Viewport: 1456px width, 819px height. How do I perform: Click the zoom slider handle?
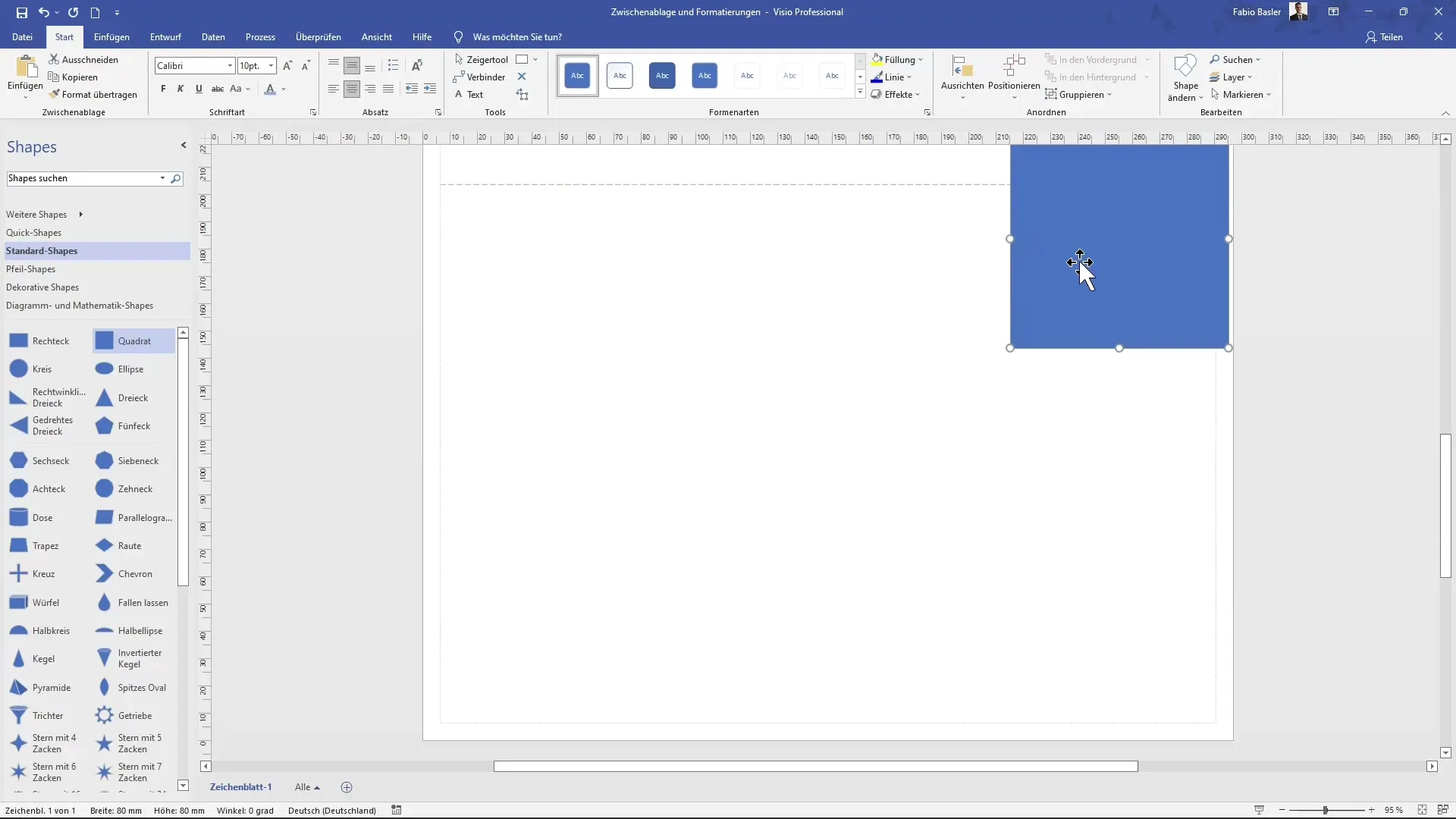(1326, 810)
